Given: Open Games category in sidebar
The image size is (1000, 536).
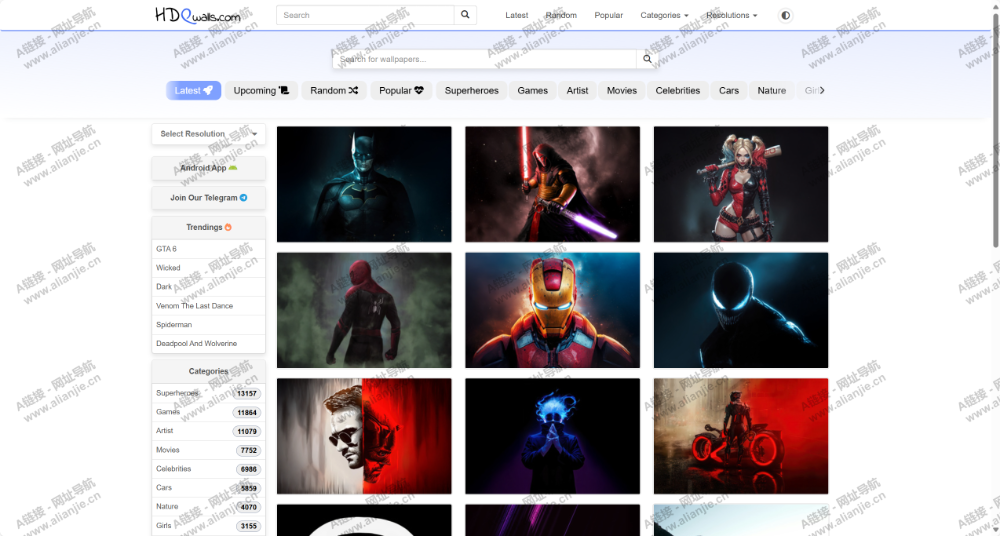Looking at the screenshot, I should [209, 412].
